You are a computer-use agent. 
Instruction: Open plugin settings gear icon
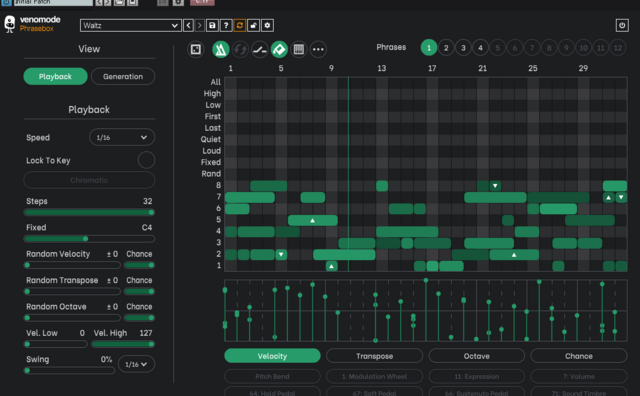pyautogui.click(x=267, y=25)
